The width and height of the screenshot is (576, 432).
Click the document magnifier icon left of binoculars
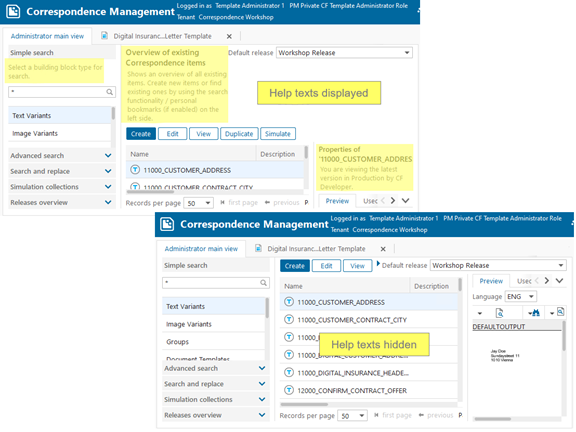pos(500,313)
